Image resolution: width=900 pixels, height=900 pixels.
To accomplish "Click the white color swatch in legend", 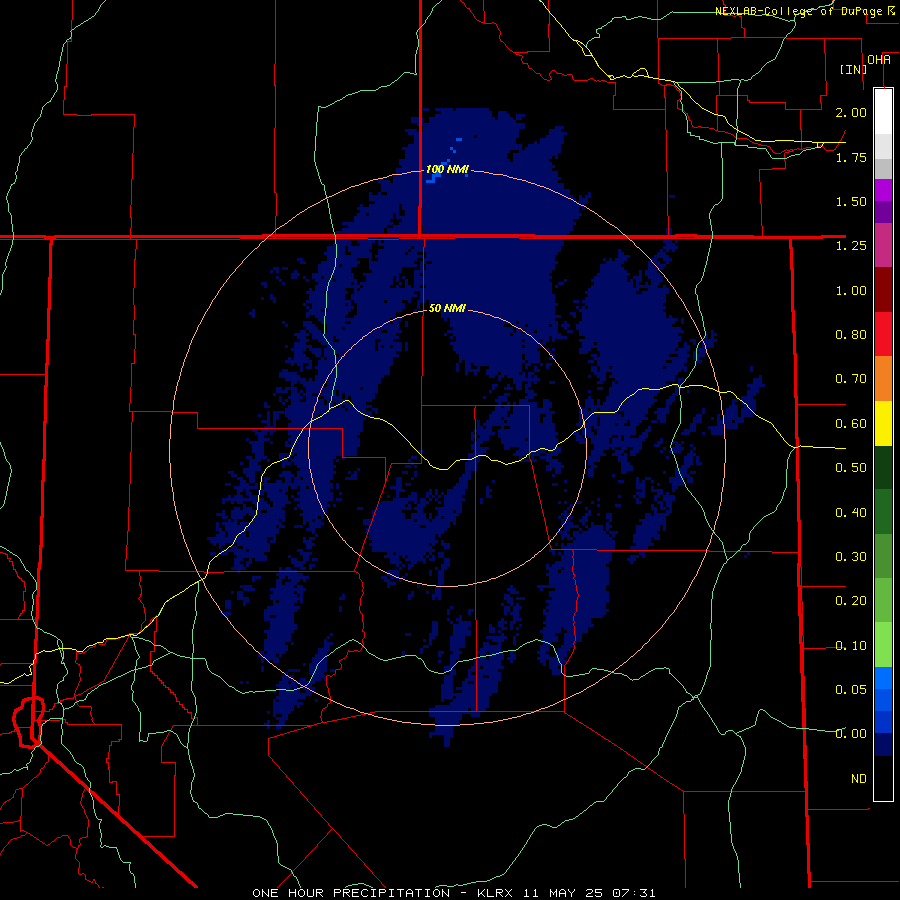I will [x=883, y=111].
